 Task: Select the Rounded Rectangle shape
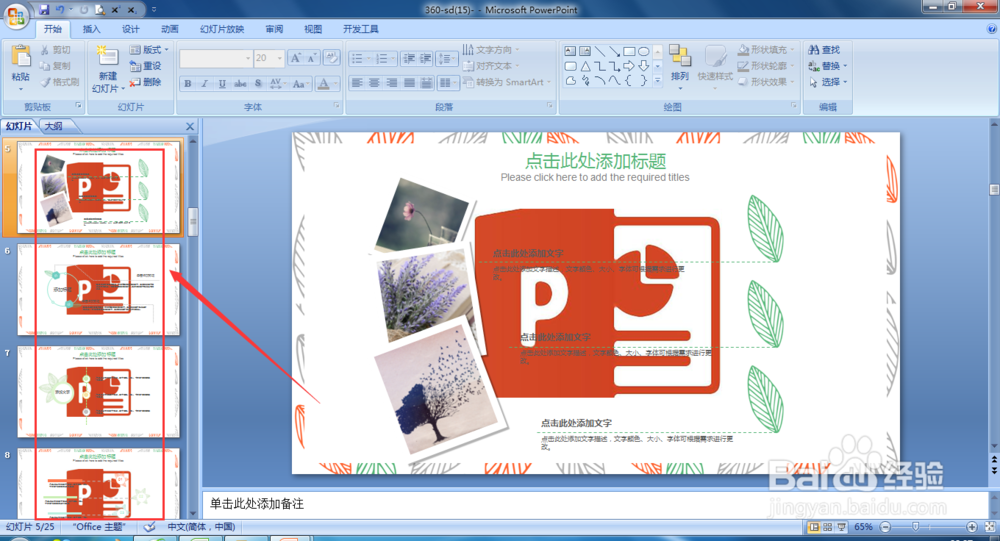570,66
